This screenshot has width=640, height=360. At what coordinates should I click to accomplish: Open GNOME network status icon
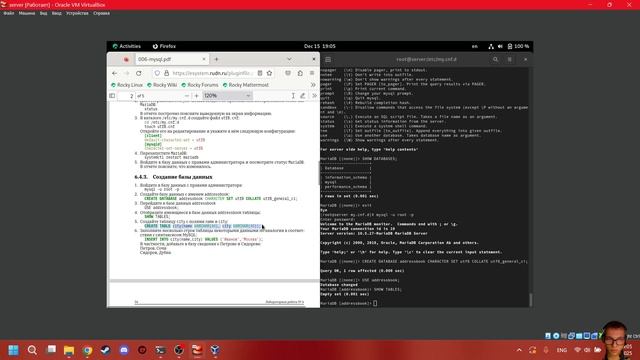point(491,46)
